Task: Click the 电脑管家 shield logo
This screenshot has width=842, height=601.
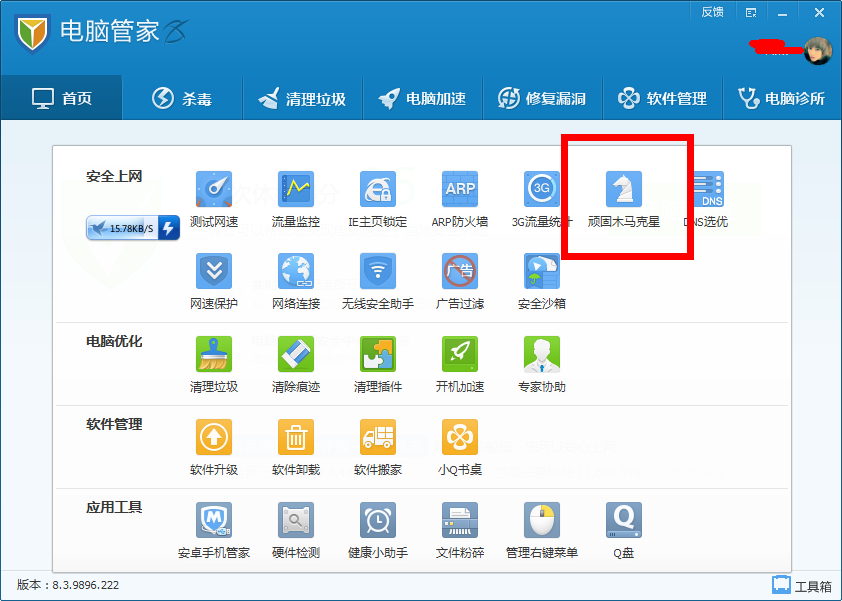Action: click(x=32, y=33)
